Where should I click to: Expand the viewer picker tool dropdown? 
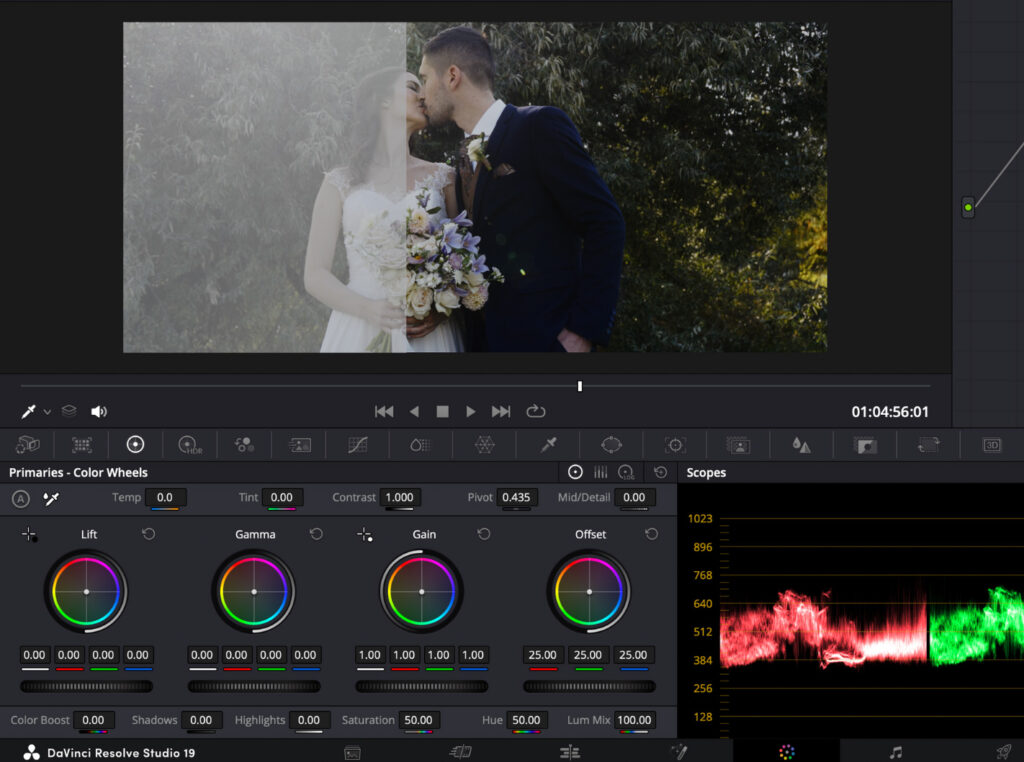pos(47,412)
